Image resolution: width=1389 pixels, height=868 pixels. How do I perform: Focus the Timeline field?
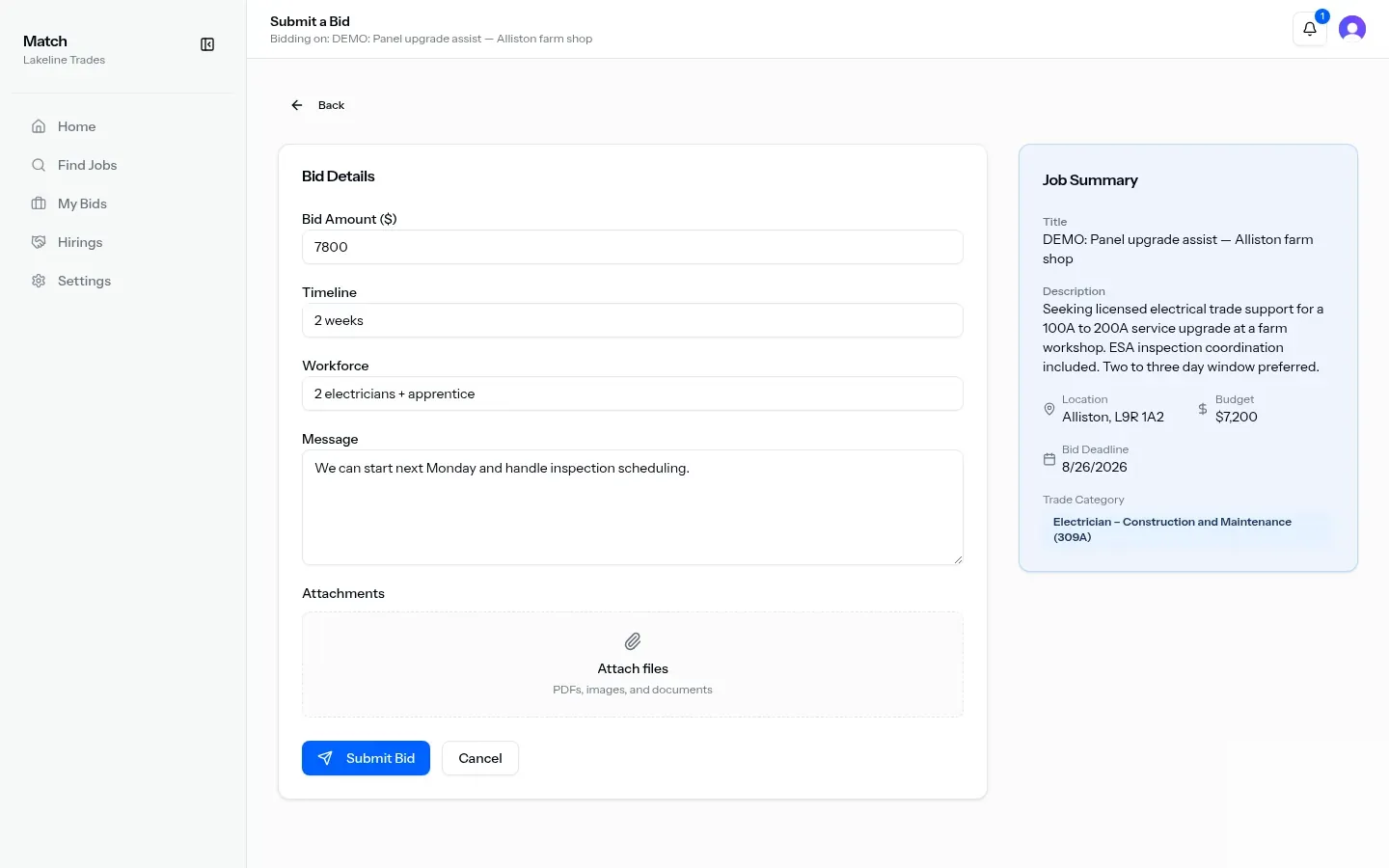pos(633,320)
